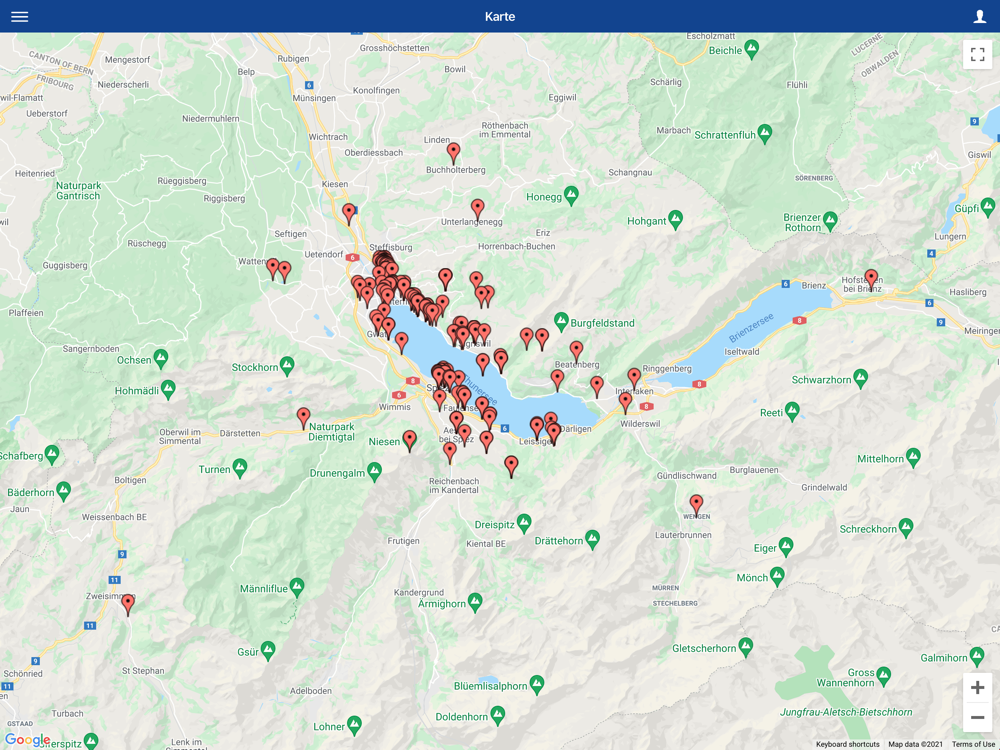Click the Kandergrund town label
This screenshot has width=1000, height=750.
point(418,592)
